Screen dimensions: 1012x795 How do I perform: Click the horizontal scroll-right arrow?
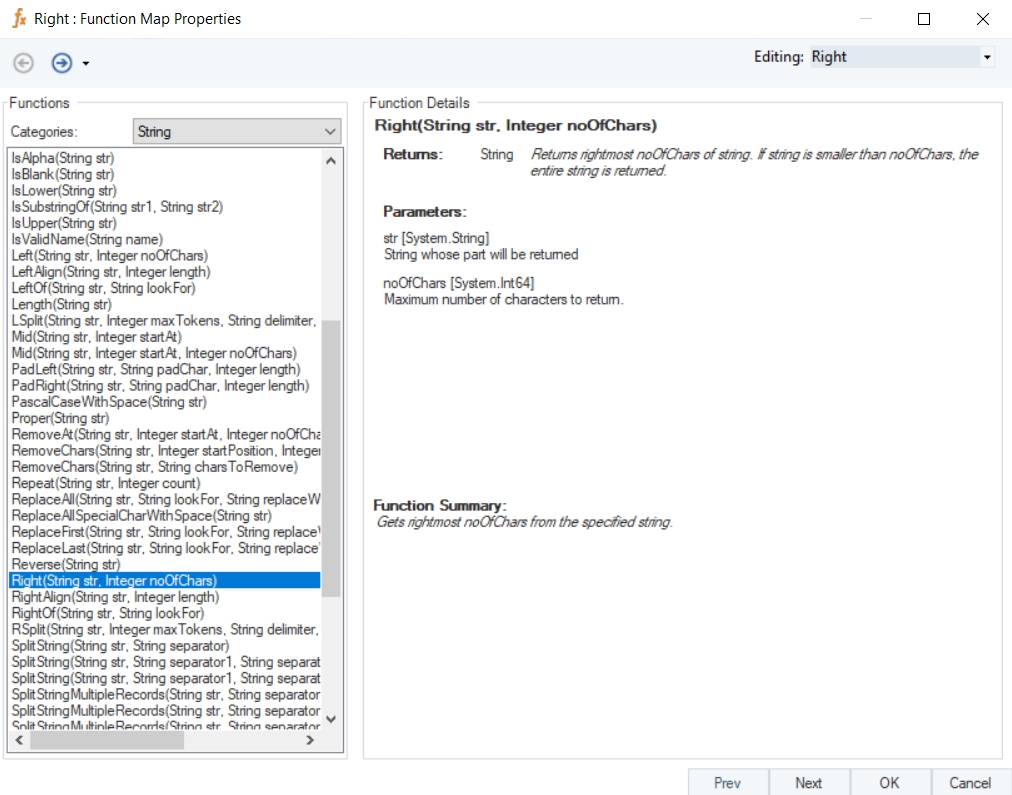pos(310,740)
